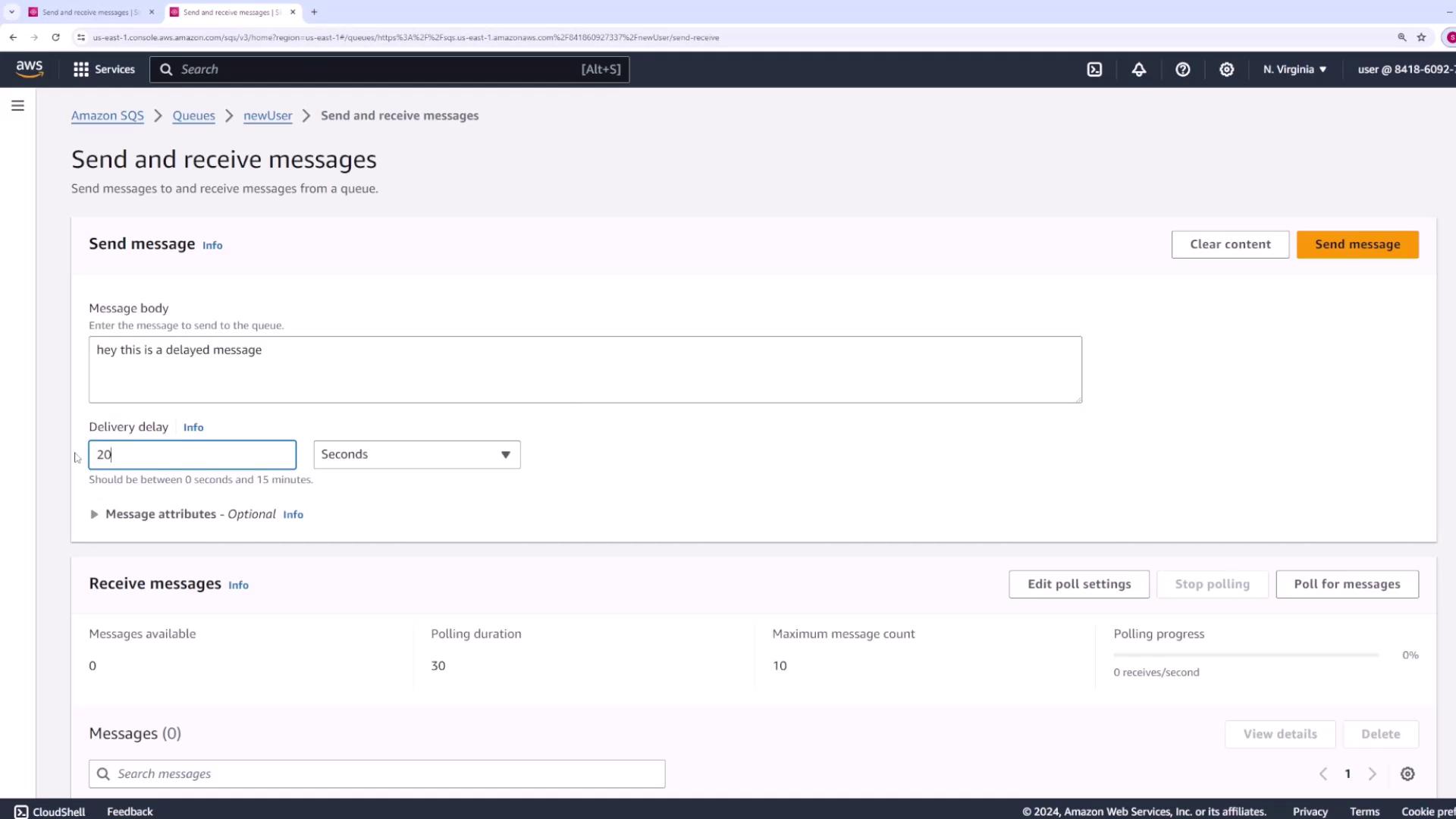Open the Seconds delay unit dropdown
The image size is (1456, 819).
click(416, 454)
